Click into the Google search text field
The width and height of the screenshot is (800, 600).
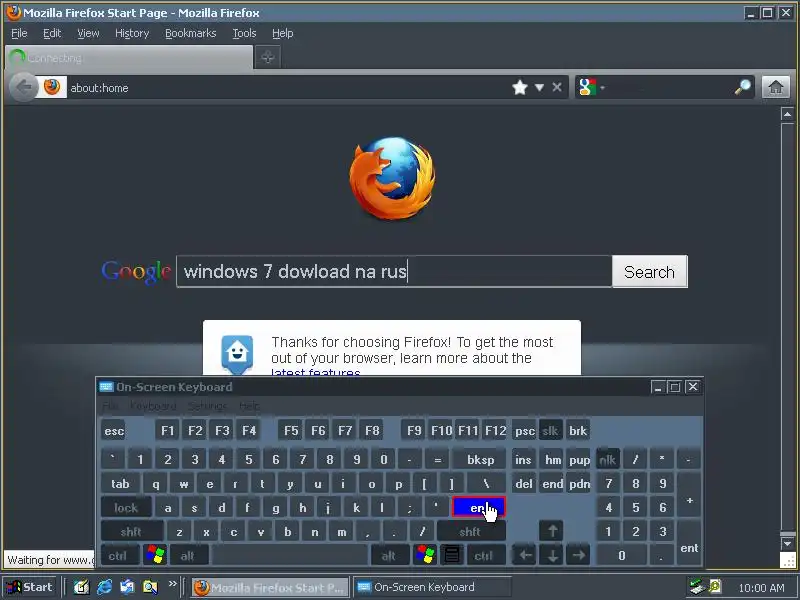394,271
